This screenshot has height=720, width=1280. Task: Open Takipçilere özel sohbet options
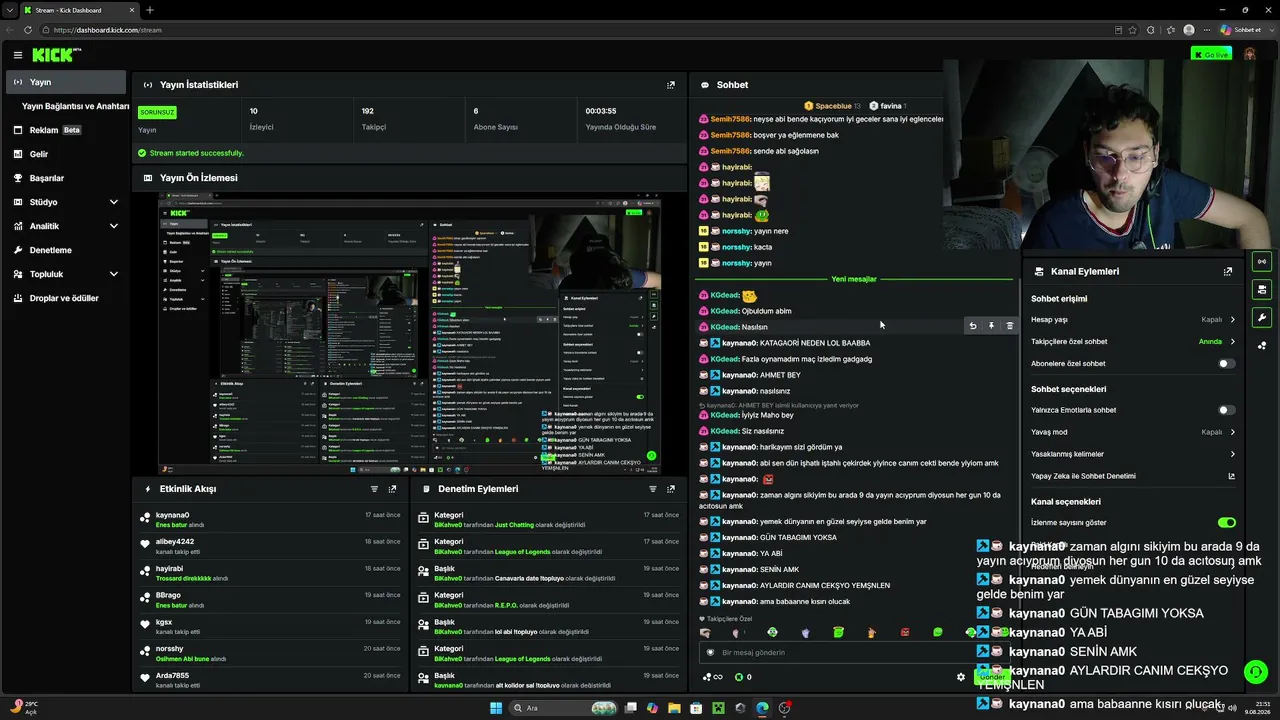1133,342
